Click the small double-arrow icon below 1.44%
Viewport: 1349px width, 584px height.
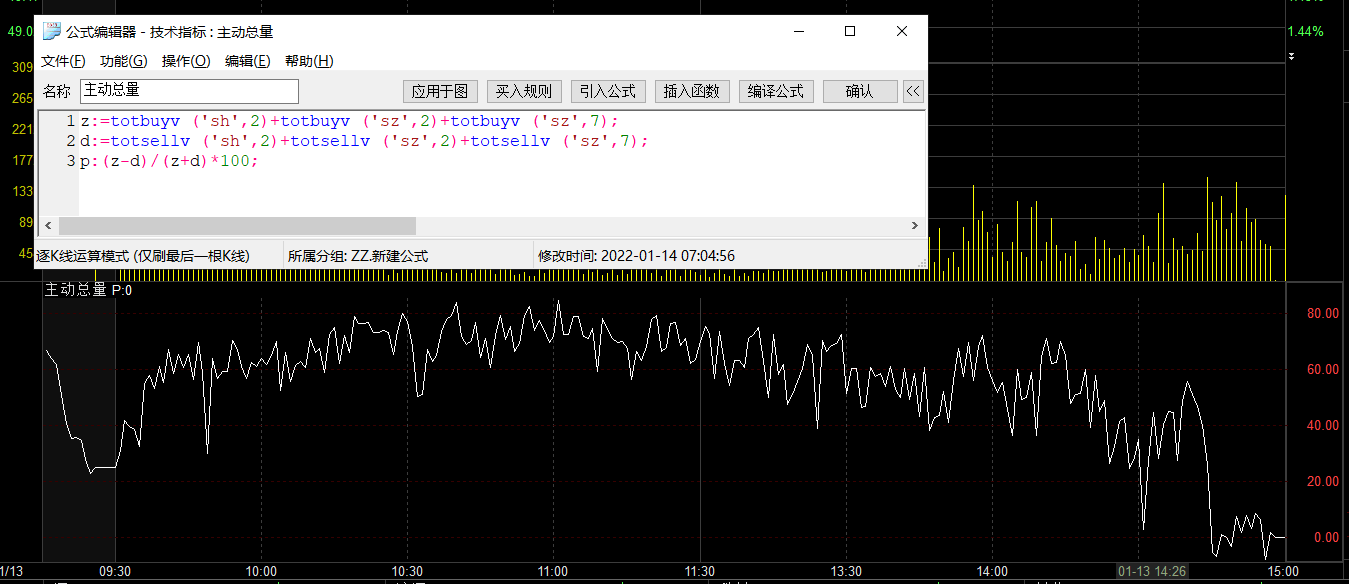tap(1292, 57)
